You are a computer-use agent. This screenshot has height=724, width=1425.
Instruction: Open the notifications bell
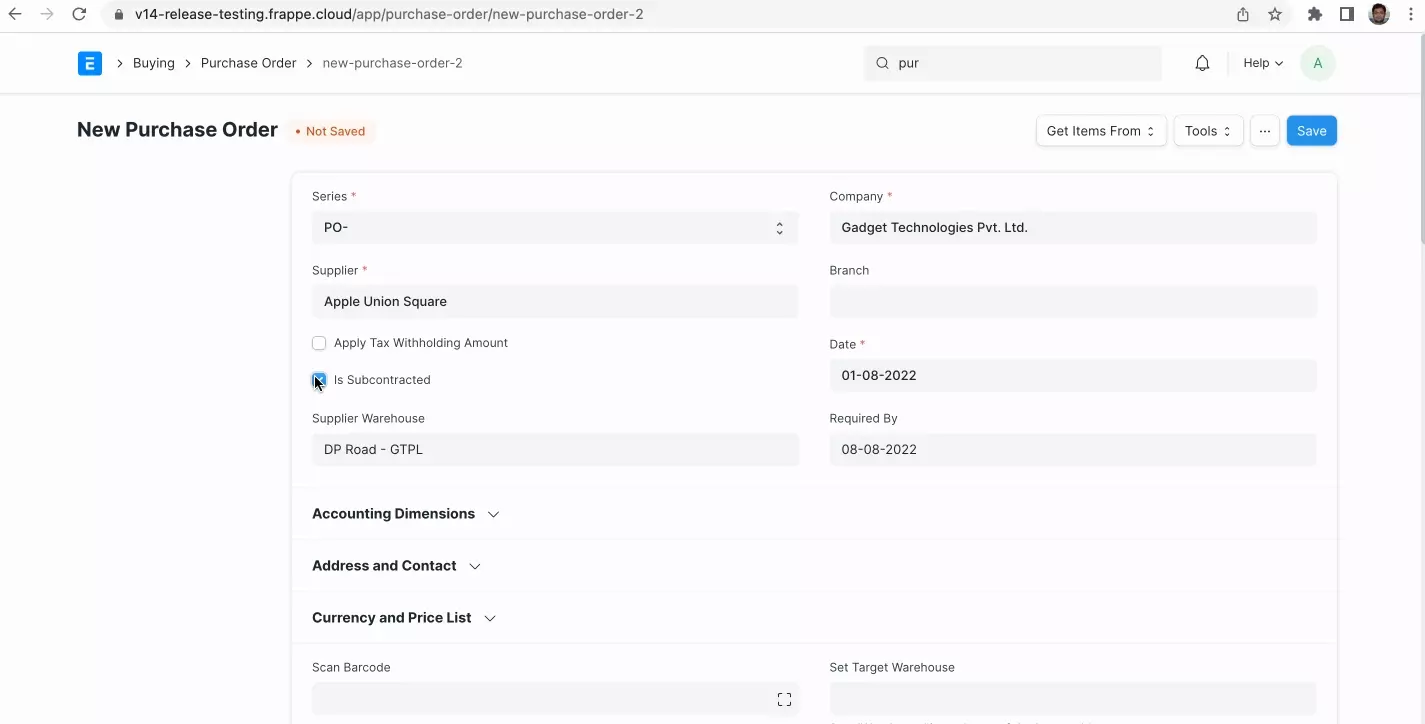(1202, 63)
